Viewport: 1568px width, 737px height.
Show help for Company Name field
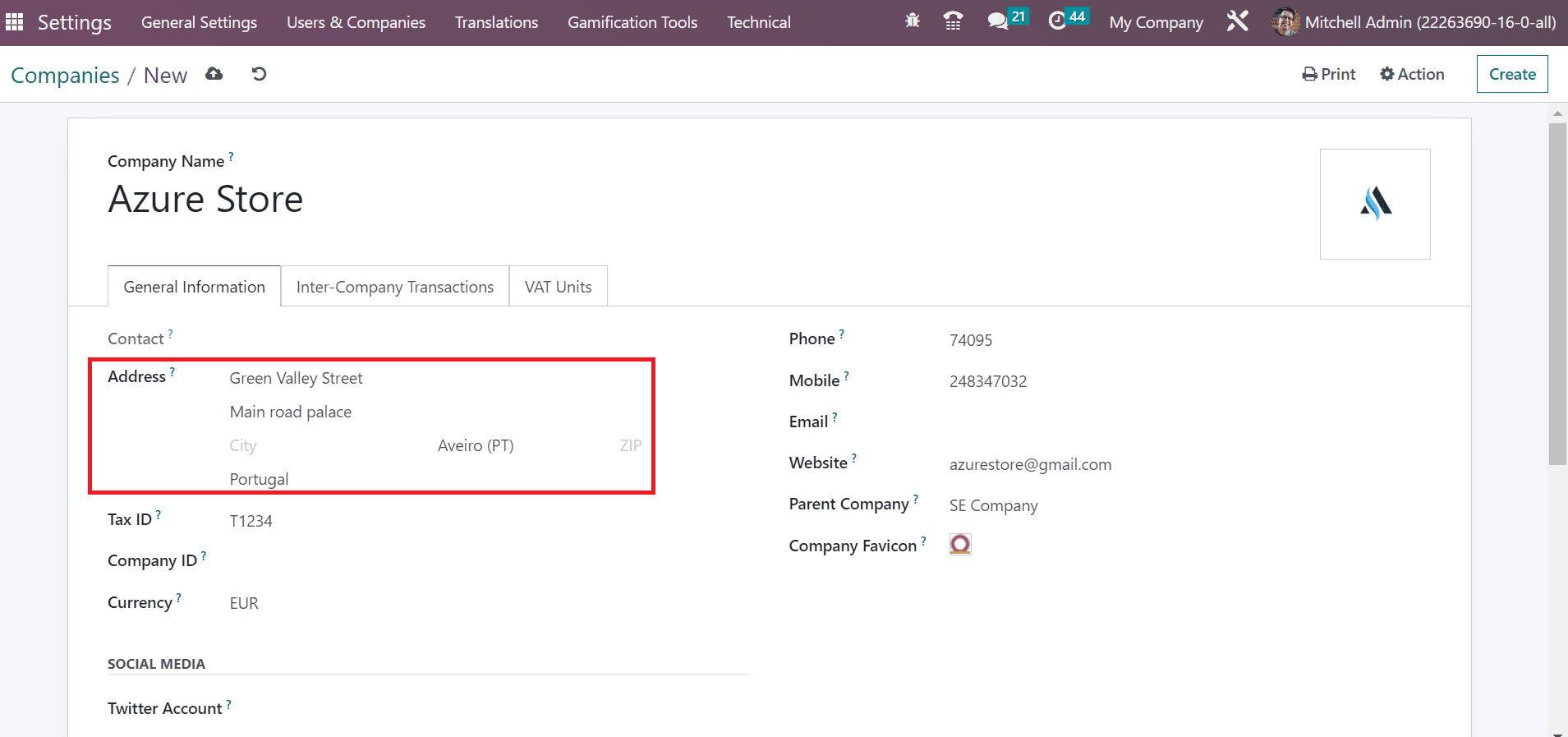[231, 155]
